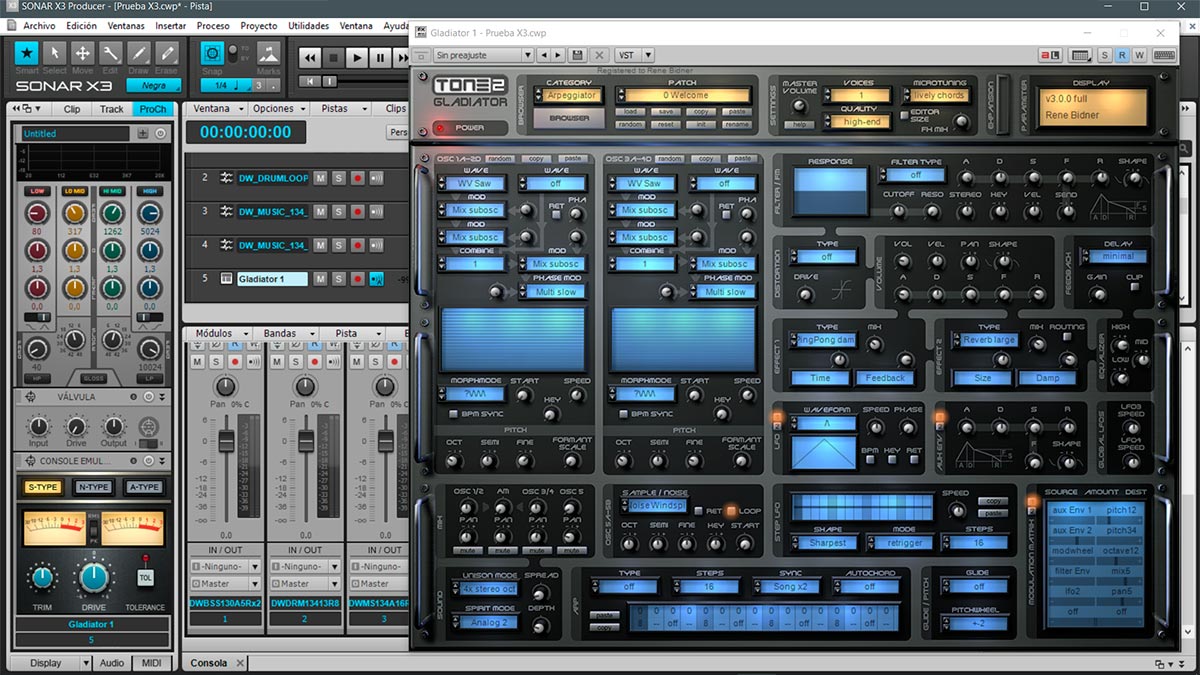The image size is (1200, 675).
Task: Enable BPM Sync for OSC 3A-4B
Action: click(x=625, y=413)
